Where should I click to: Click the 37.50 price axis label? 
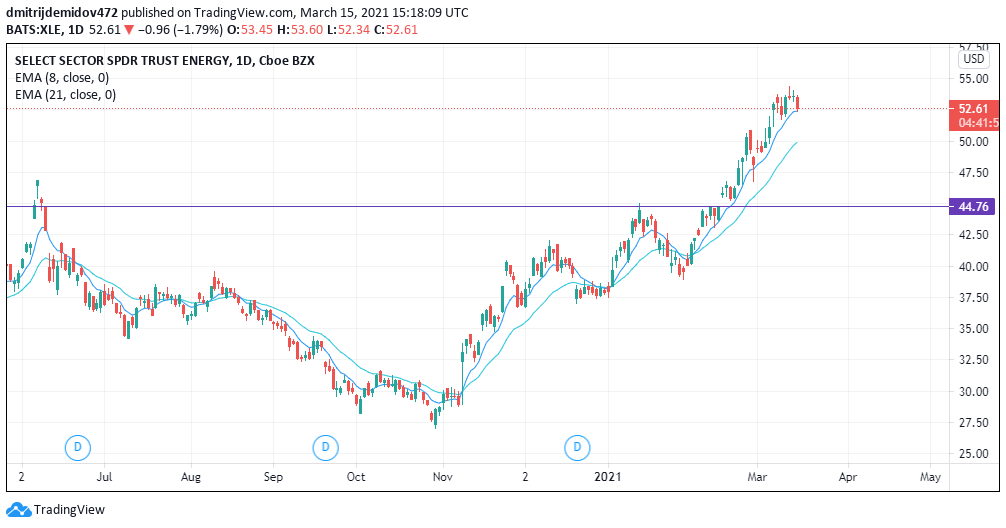click(973, 297)
